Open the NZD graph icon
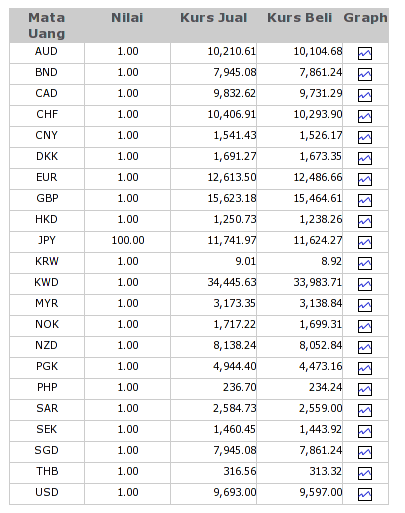Viewport: 405px width, 513px height. 365,347
